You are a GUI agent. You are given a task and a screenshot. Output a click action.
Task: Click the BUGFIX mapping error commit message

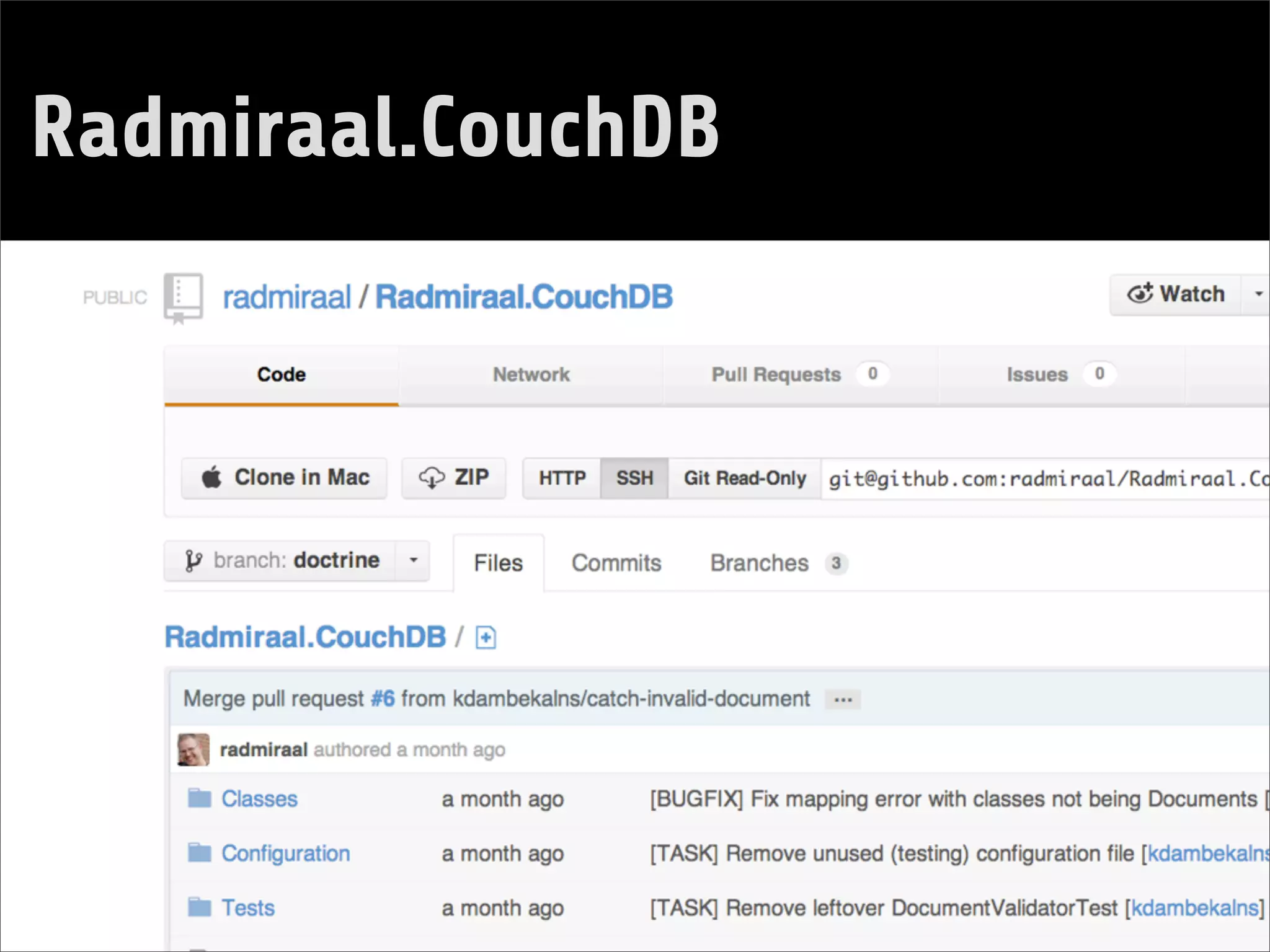pos(954,799)
